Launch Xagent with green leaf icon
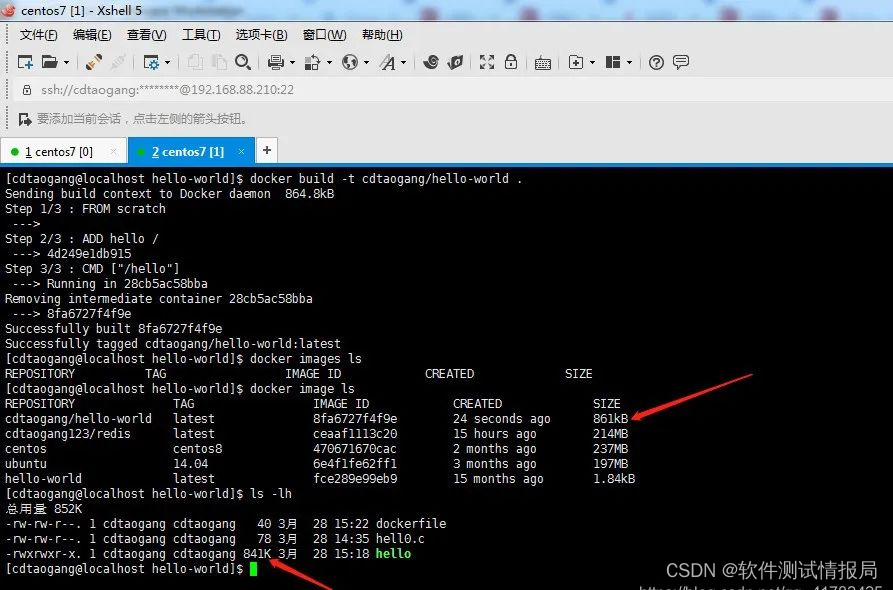Screen dimensions: 893x590 [x=455, y=62]
